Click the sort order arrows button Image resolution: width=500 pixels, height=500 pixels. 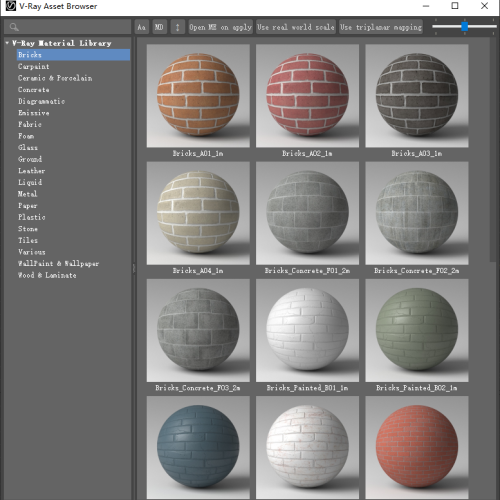coord(177,27)
